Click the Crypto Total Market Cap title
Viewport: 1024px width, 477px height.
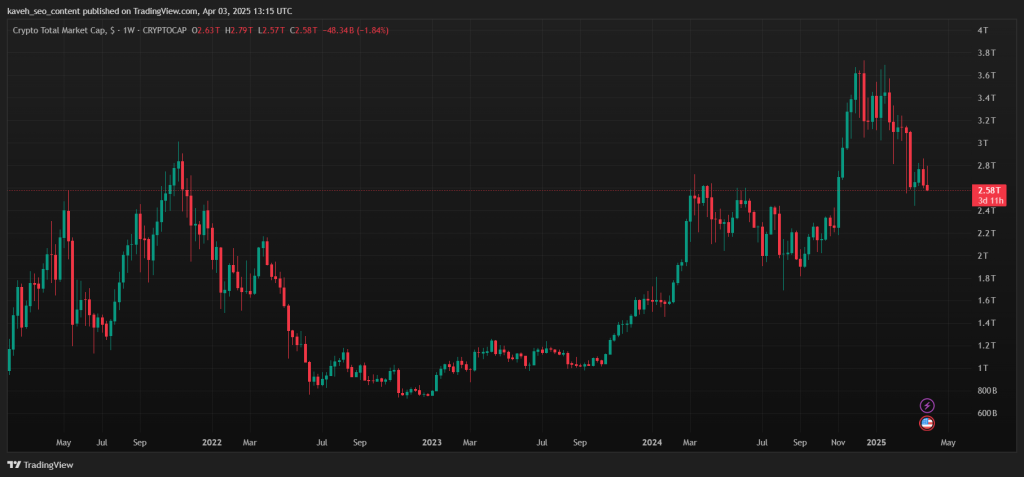coord(58,30)
